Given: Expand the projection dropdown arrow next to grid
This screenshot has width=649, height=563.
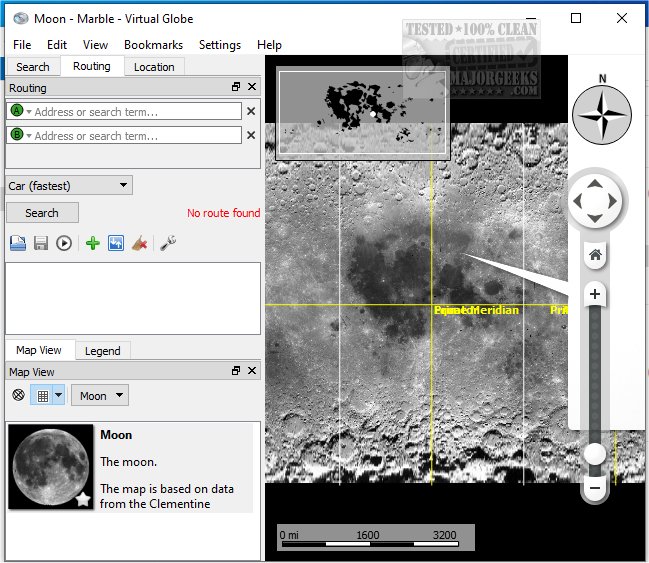Looking at the screenshot, I should (59, 395).
